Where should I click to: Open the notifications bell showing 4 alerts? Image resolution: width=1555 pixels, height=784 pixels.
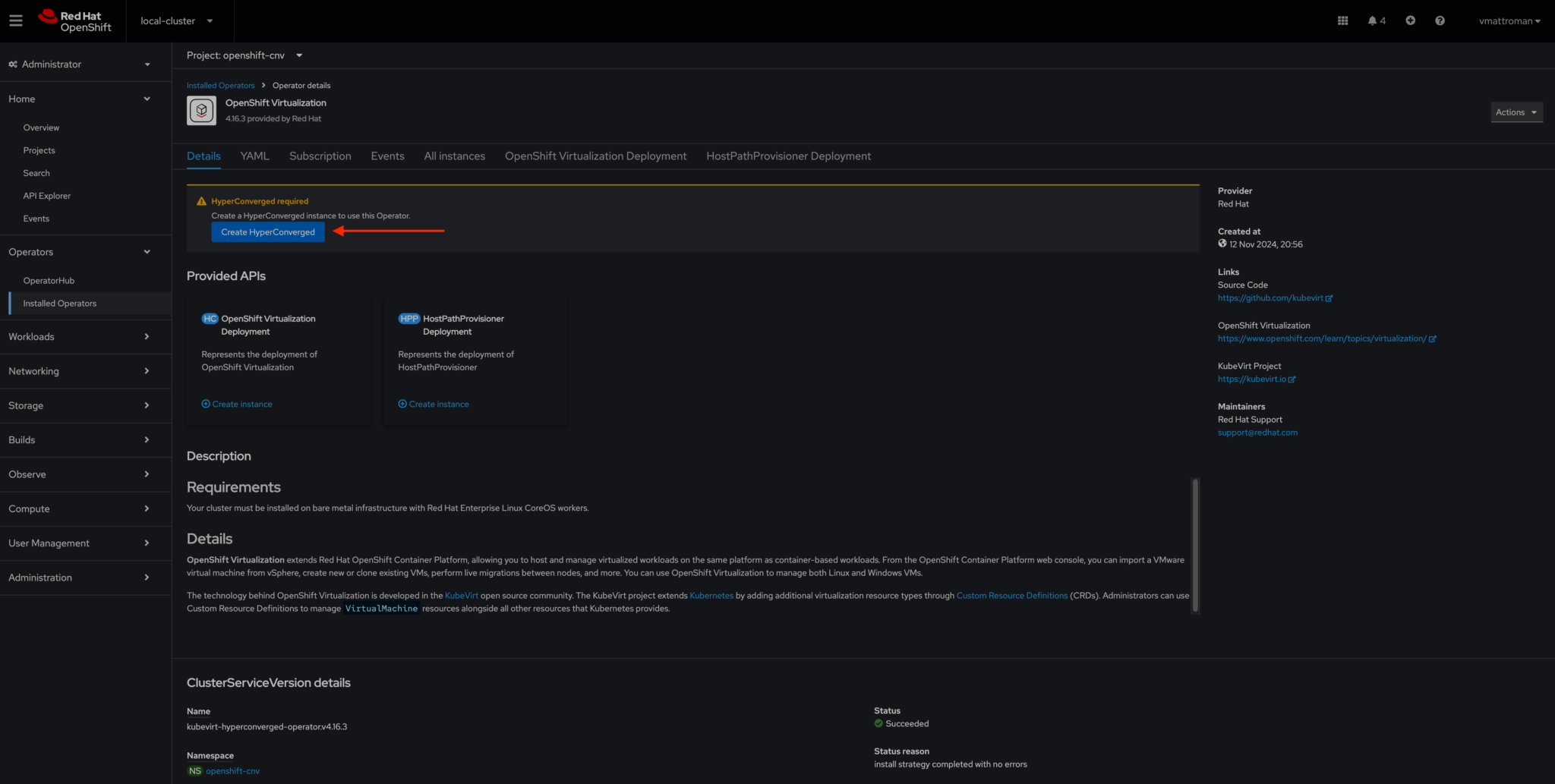coord(1376,20)
